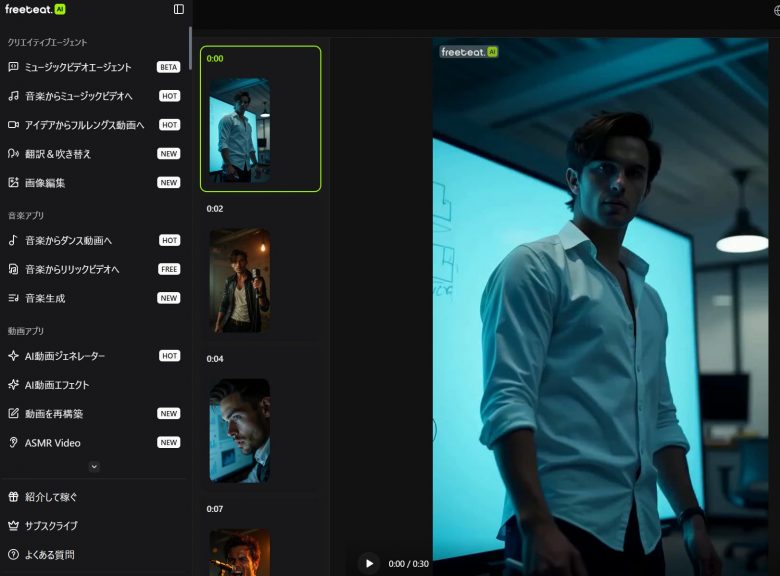Expand more apps with the chevron

pos(94,467)
